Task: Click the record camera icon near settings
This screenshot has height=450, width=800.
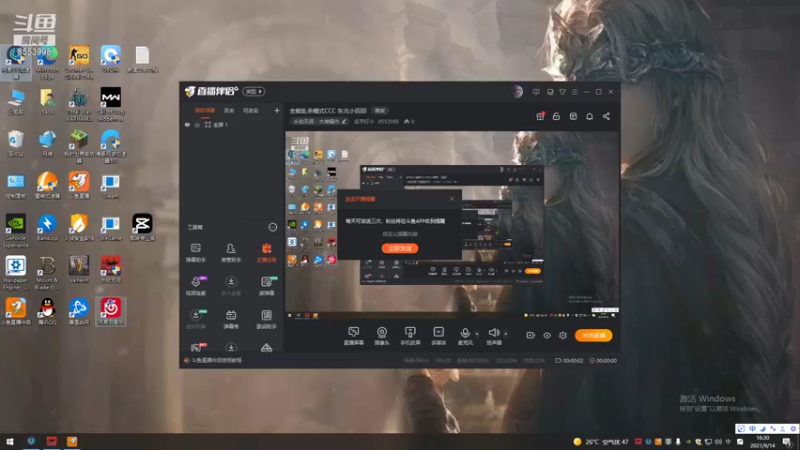Action: 531,335
